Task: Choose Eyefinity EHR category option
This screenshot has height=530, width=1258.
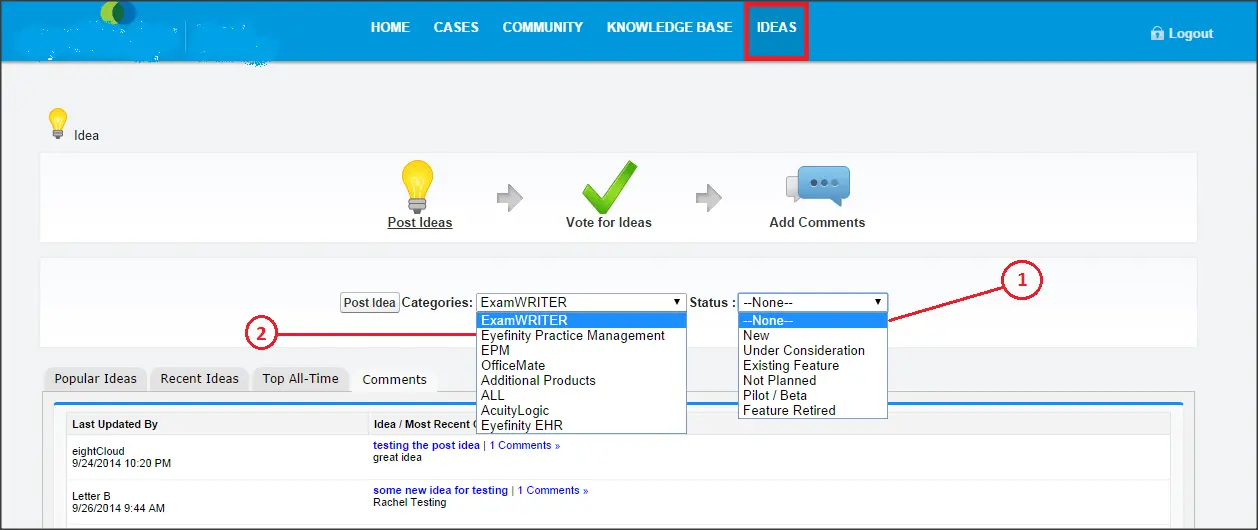Action: coord(581,425)
